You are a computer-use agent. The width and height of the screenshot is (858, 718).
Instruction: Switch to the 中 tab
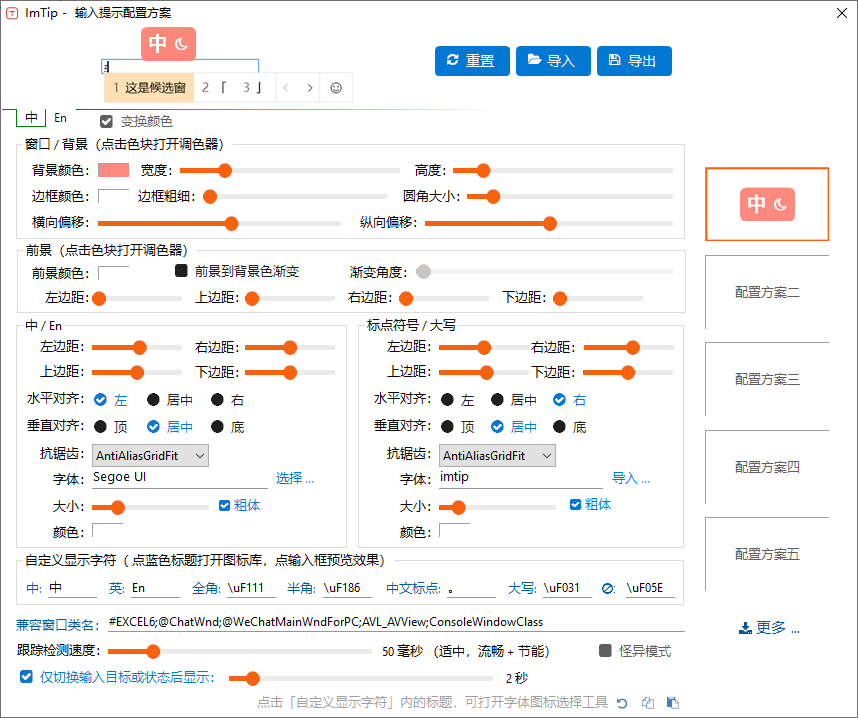[30, 117]
